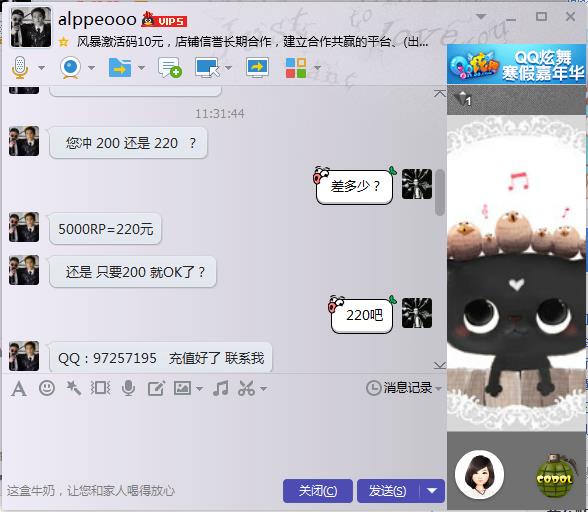Image resolution: width=588 pixels, height=512 pixels.
Task: Start a voice call with microphone icon
Action: point(20,68)
